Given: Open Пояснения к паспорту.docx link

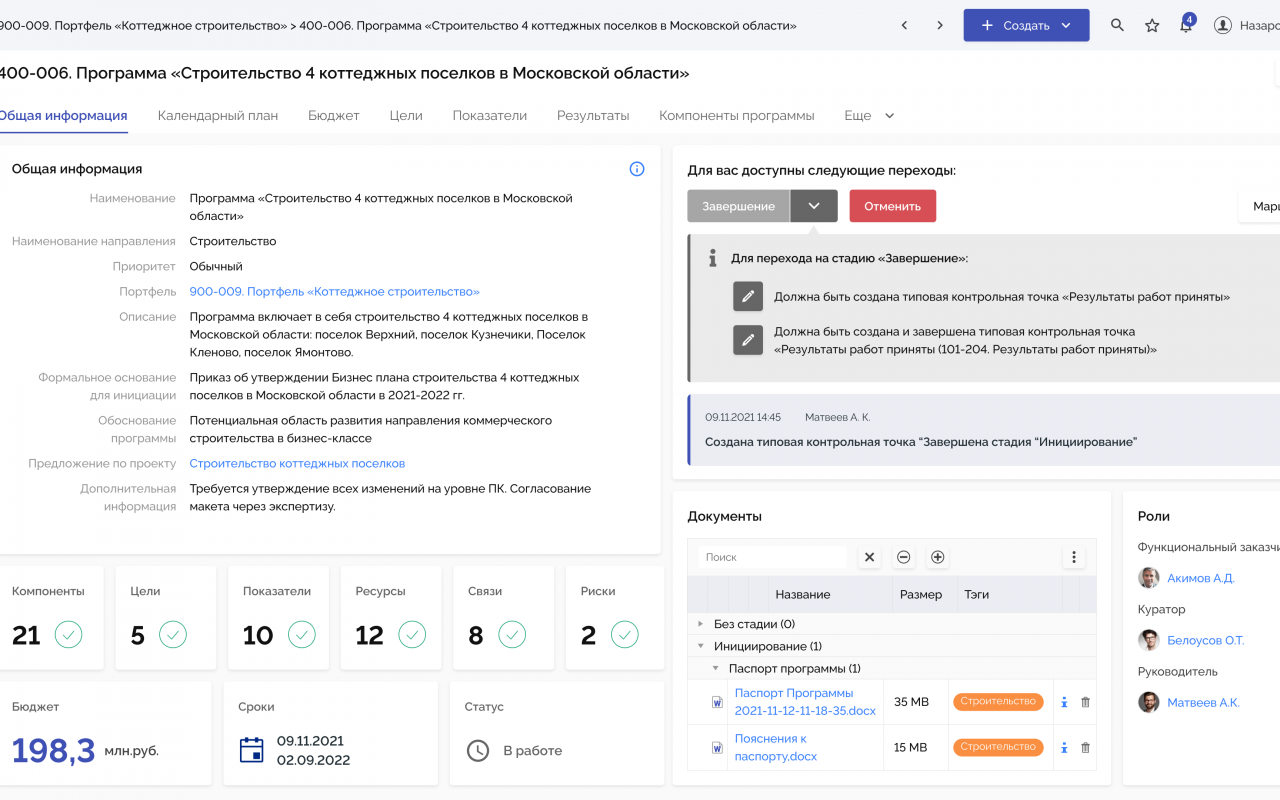Looking at the screenshot, I should (776, 747).
